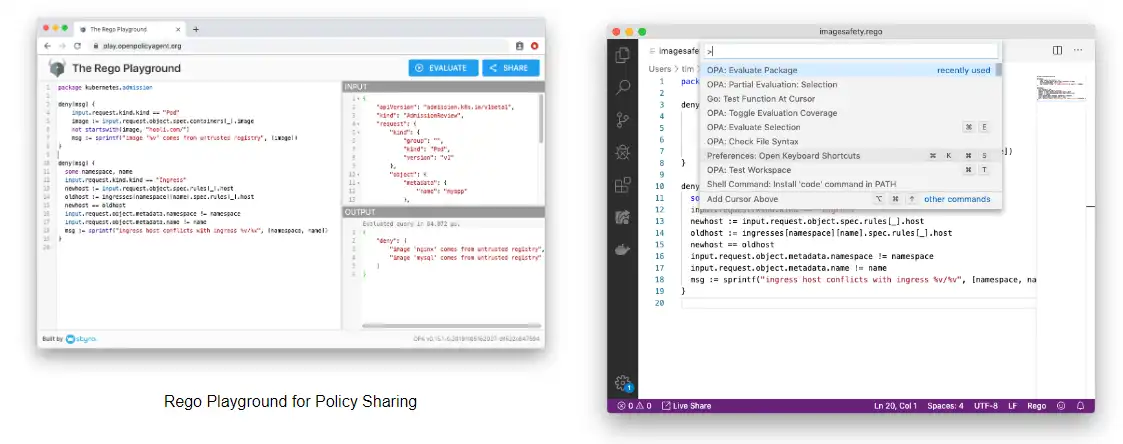Change indentation via Spaces: 4
The width and height of the screenshot is (1123, 444).
click(945, 406)
